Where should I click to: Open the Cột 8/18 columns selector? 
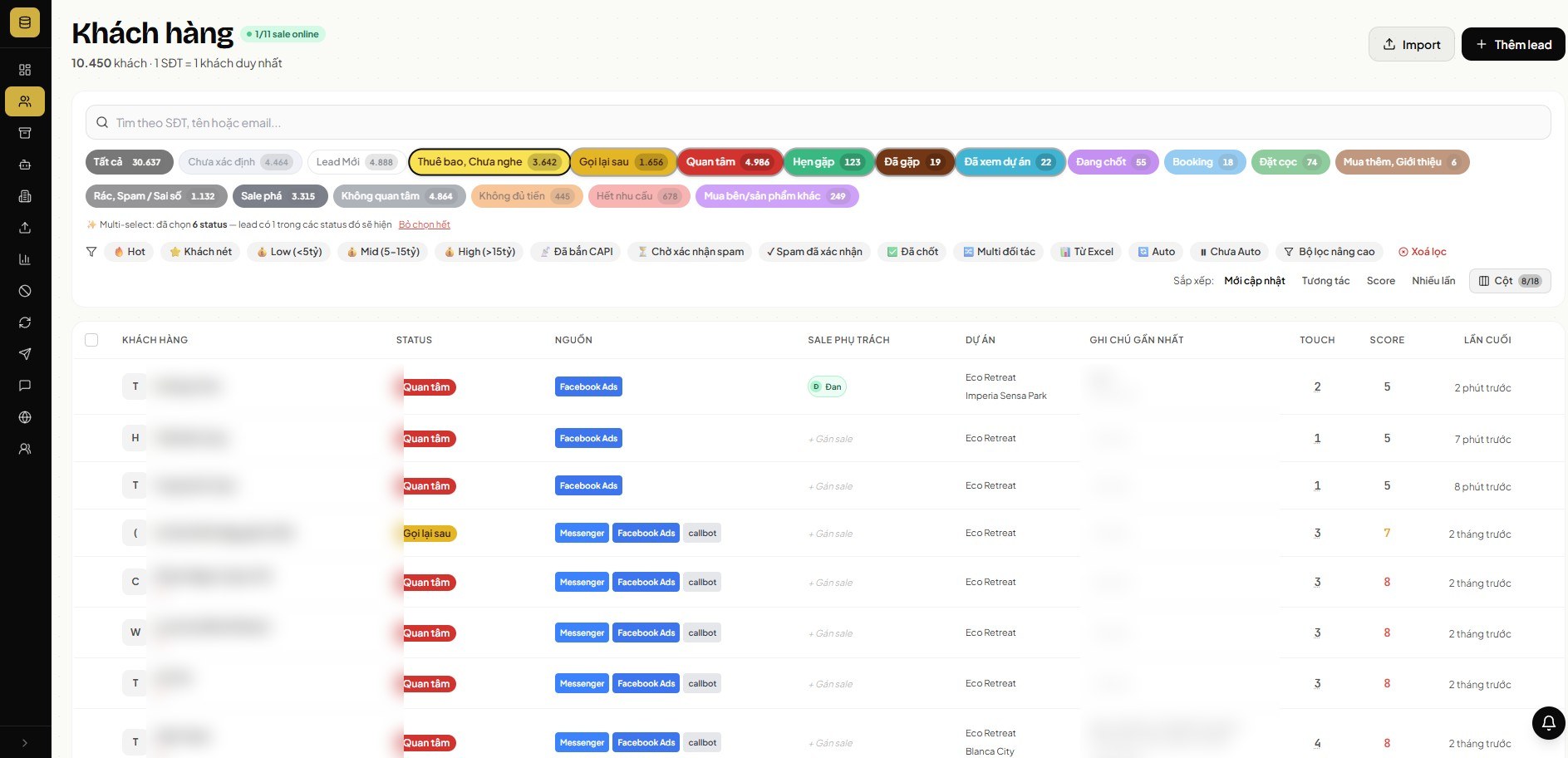1510,281
